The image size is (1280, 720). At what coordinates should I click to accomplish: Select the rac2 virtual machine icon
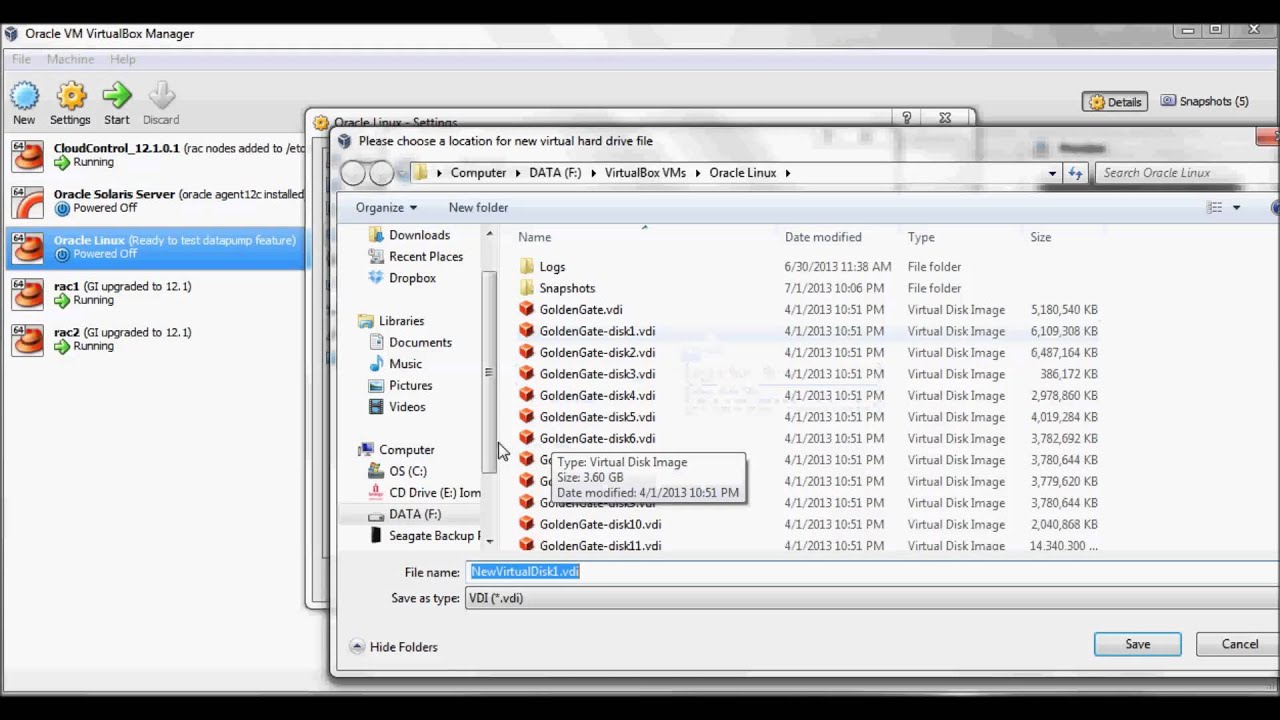click(x=28, y=339)
